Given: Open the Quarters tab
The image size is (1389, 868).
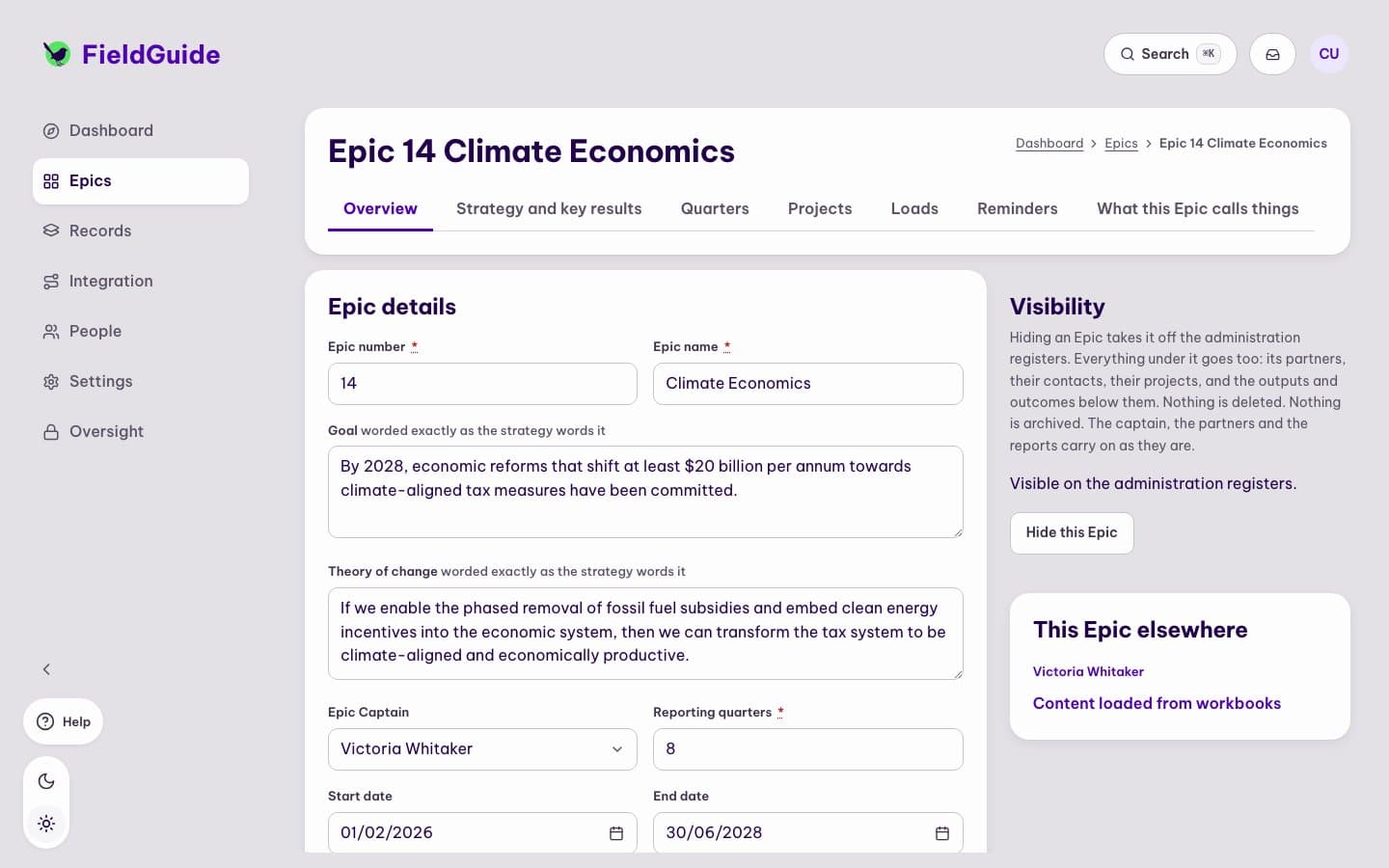Looking at the screenshot, I should tap(715, 209).
